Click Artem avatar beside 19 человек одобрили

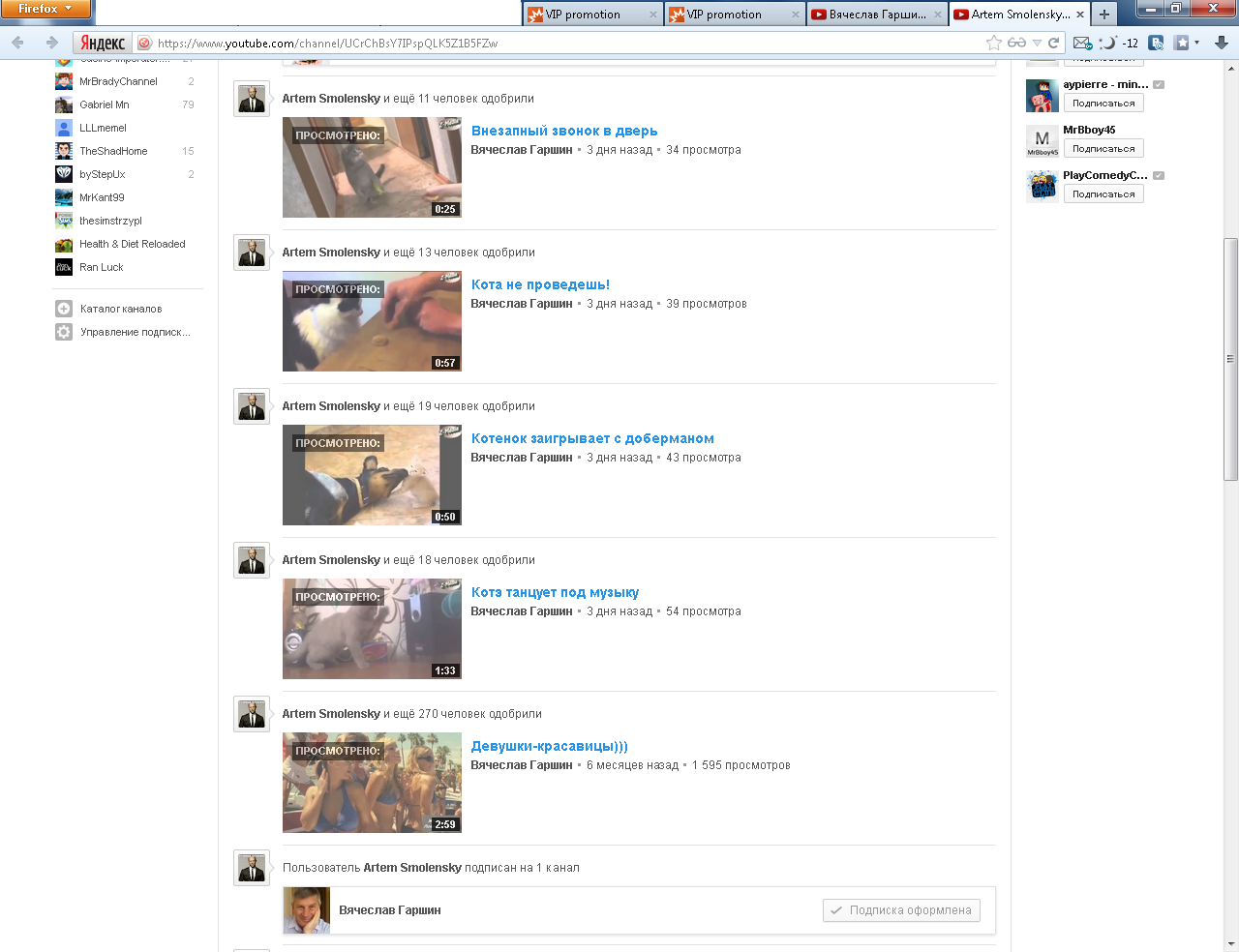click(252, 406)
